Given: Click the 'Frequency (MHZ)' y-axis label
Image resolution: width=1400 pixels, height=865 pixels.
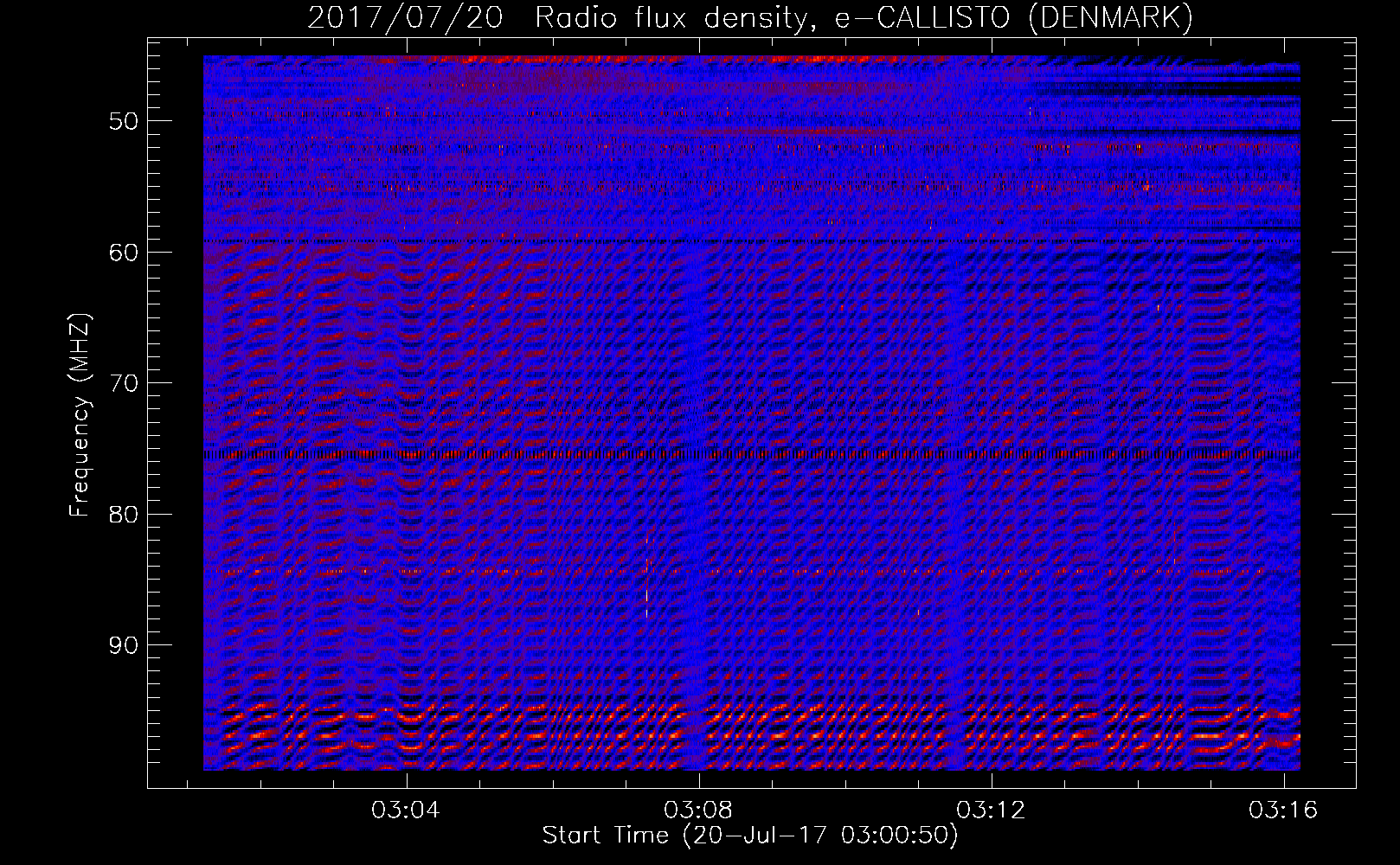Looking at the screenshot, I should (80, 416).
